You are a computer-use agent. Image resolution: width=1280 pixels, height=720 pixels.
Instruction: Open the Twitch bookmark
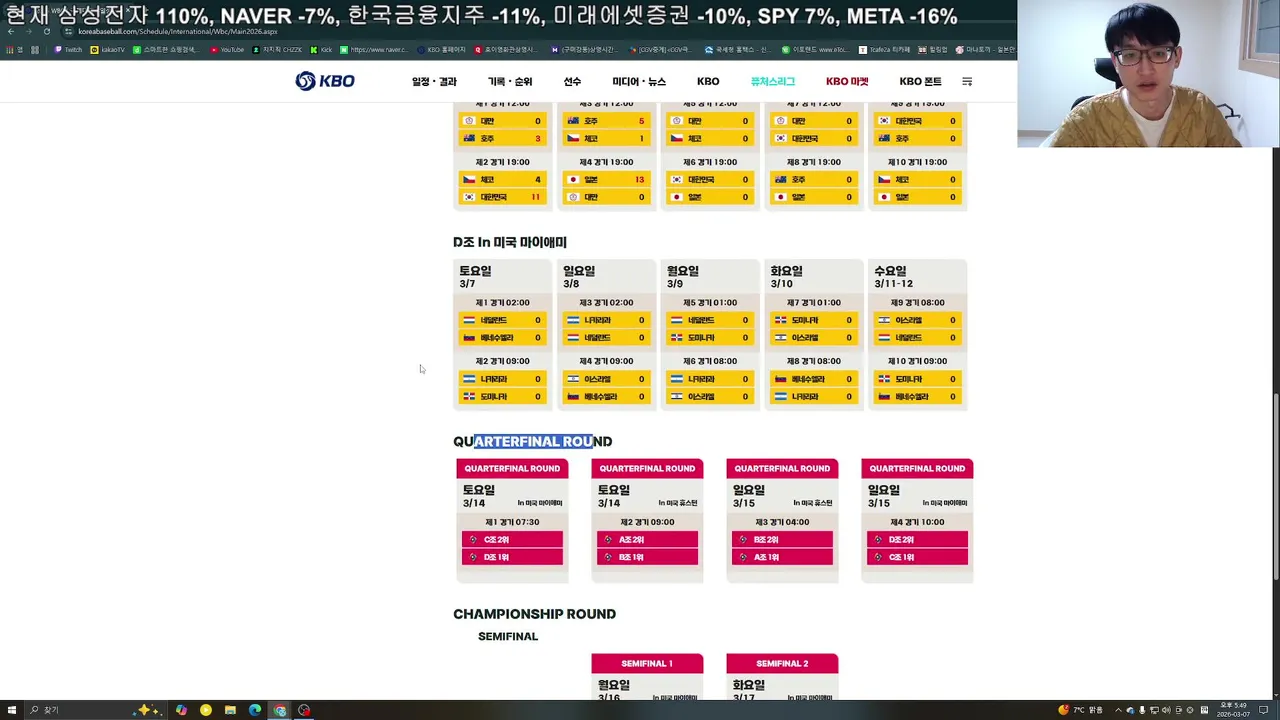coord(68,49)
